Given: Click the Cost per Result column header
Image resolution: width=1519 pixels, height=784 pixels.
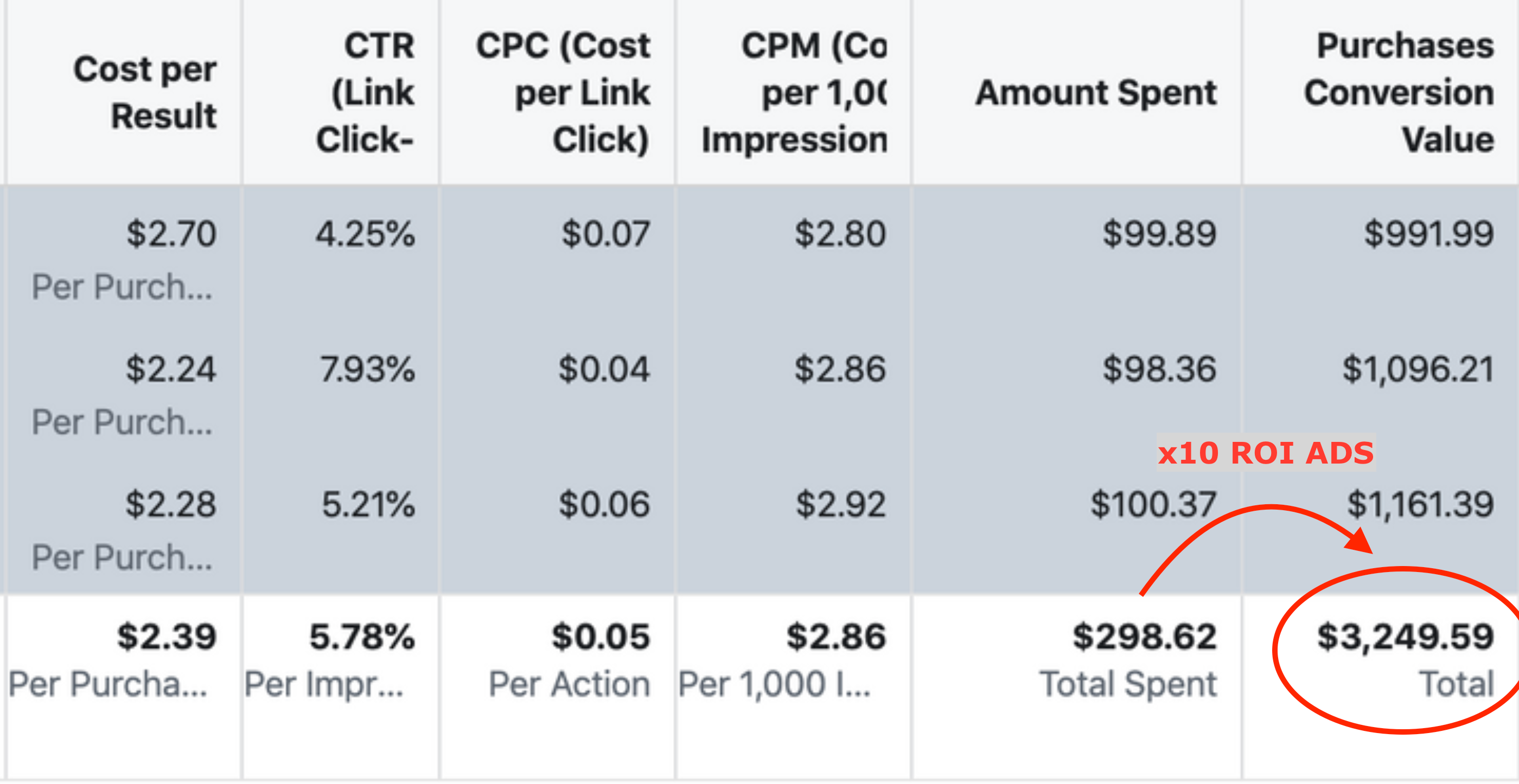Looking at the screenshot, I should (145, 93).
